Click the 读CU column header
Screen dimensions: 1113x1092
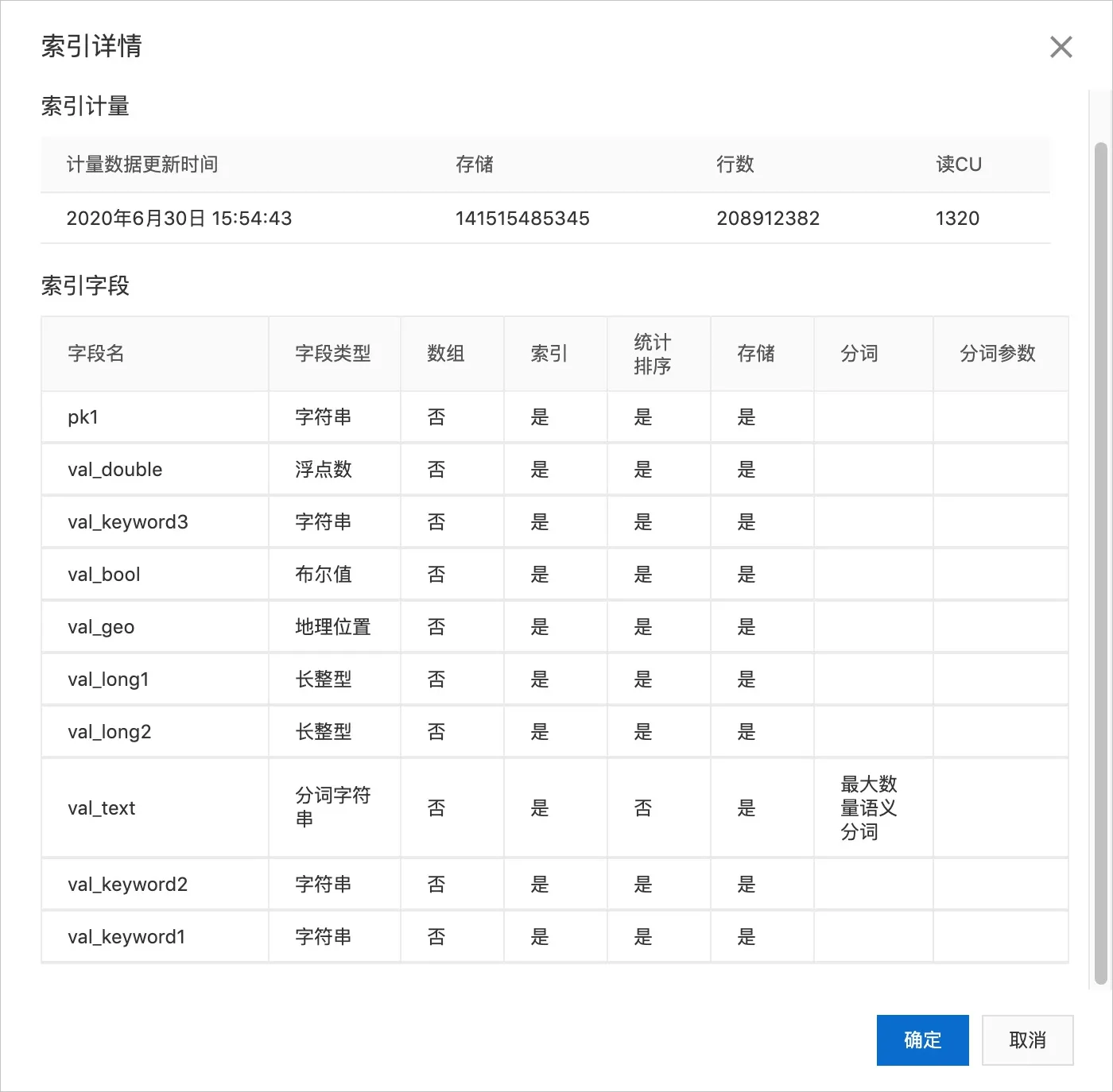959,165
